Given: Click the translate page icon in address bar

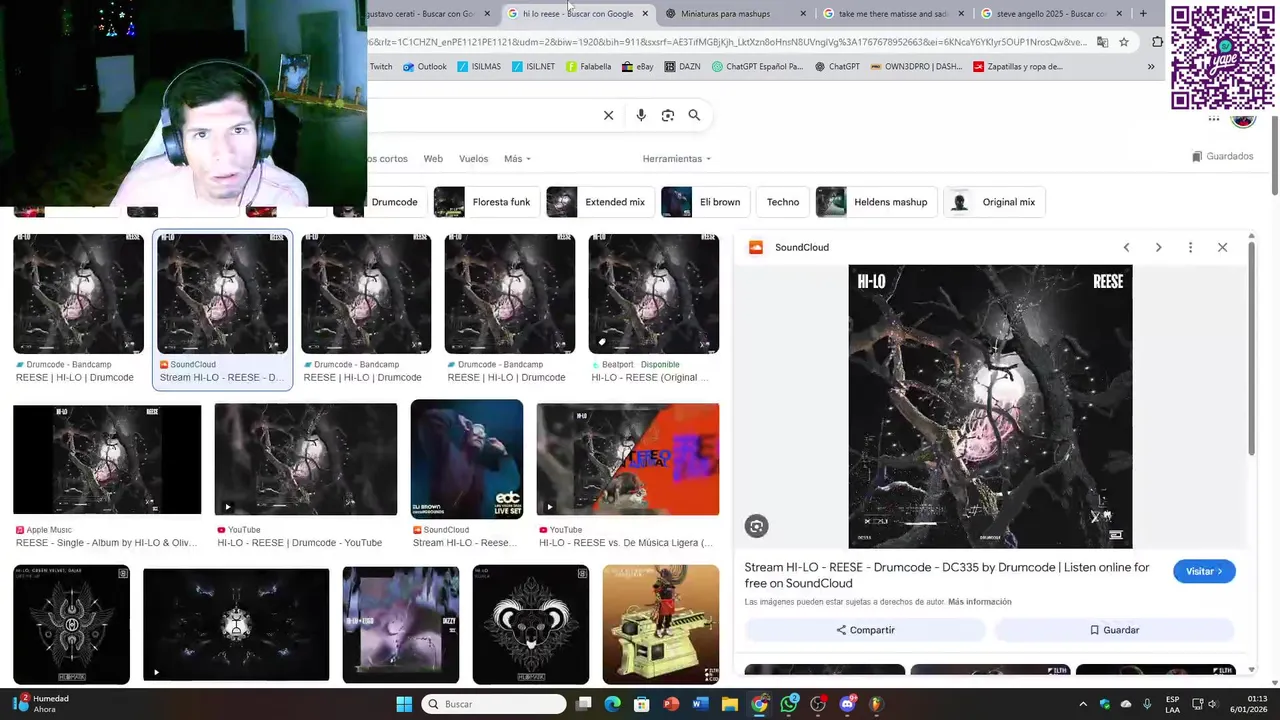Looking at the screenshot, I should tap(1102, 42).
